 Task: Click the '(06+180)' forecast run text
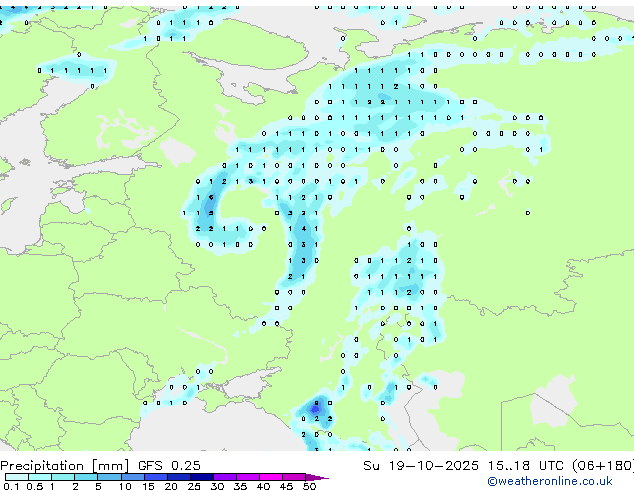[602, 466]
